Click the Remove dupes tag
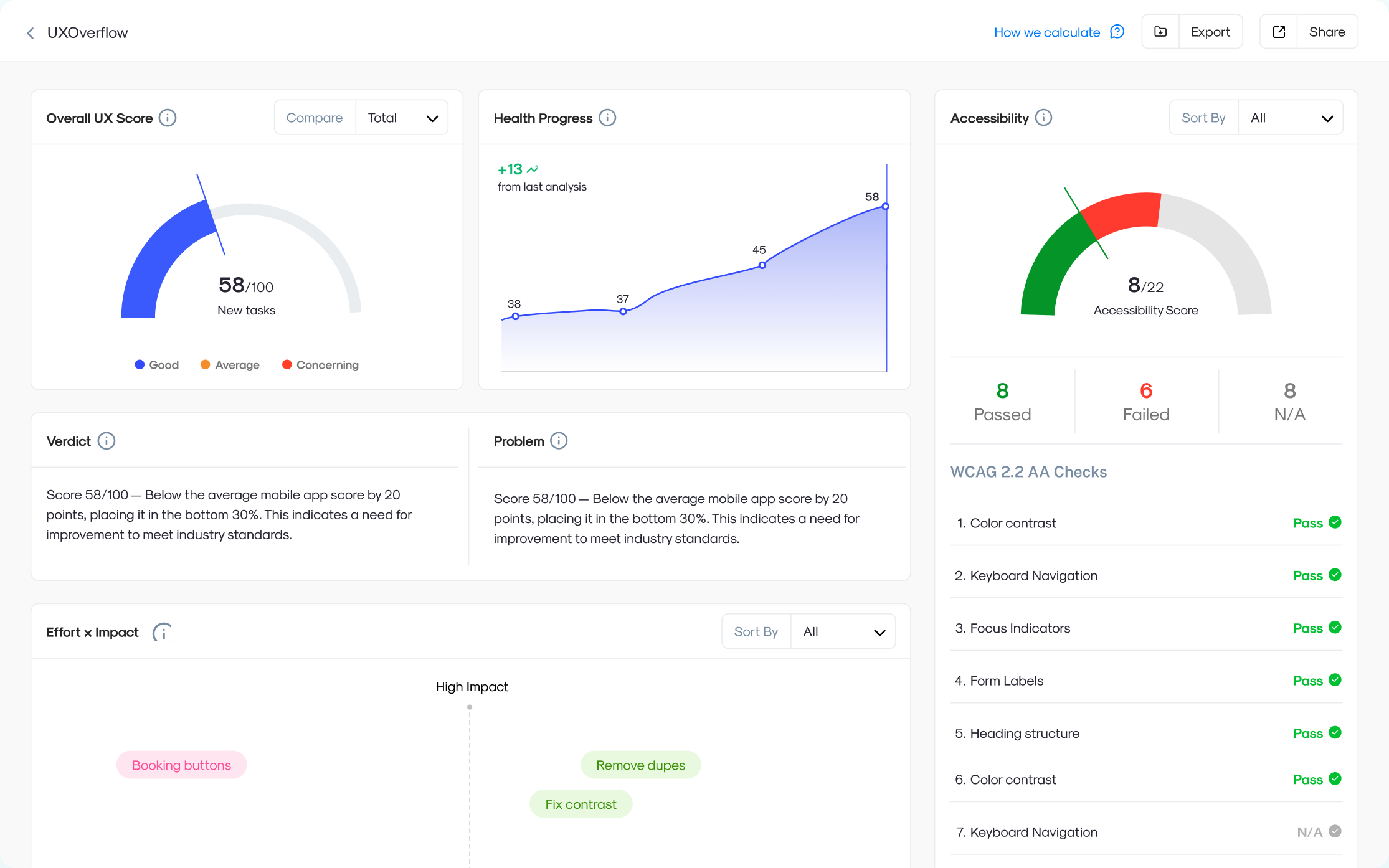 pyautogui.click(x=640, y=765)
